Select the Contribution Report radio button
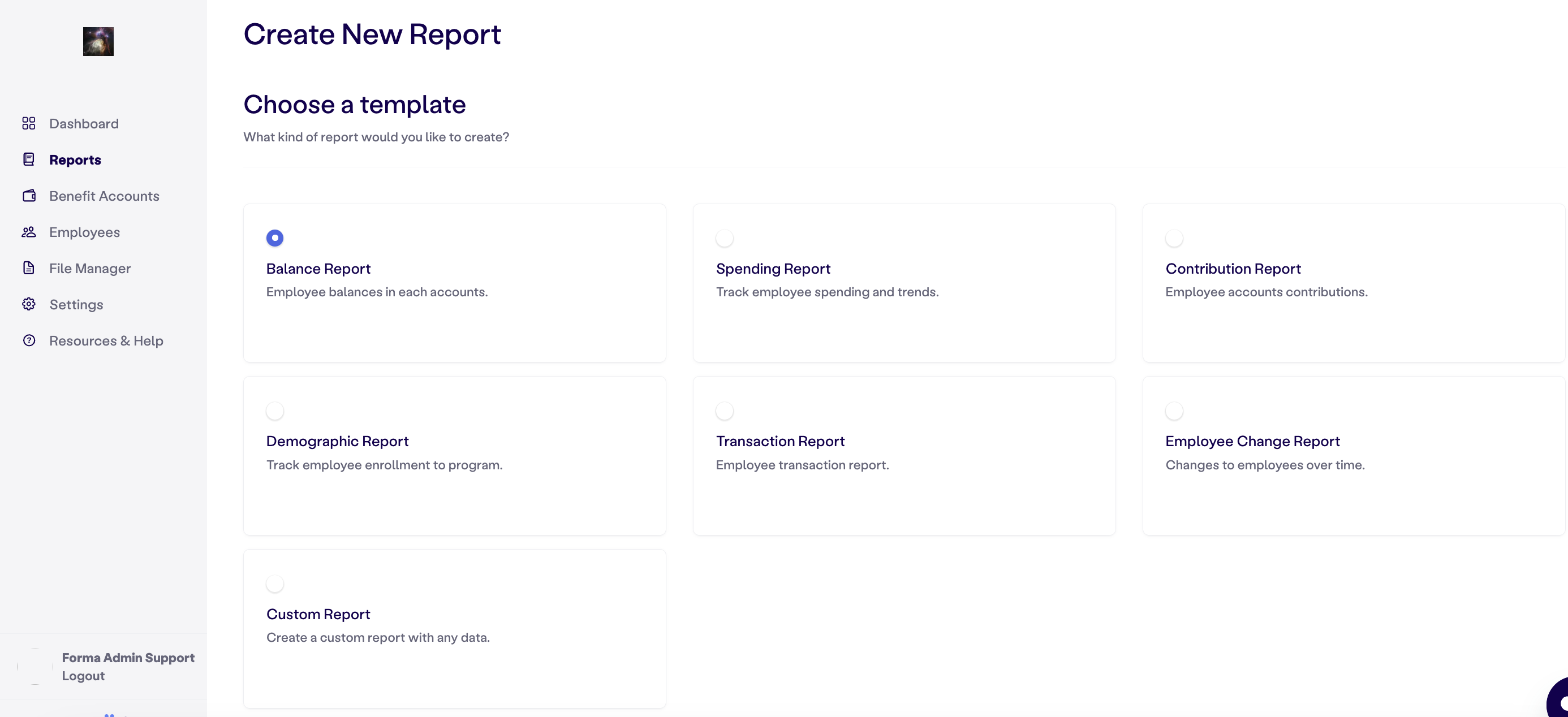Screen dimensions: 1568x717 [x=1174, y=238]
